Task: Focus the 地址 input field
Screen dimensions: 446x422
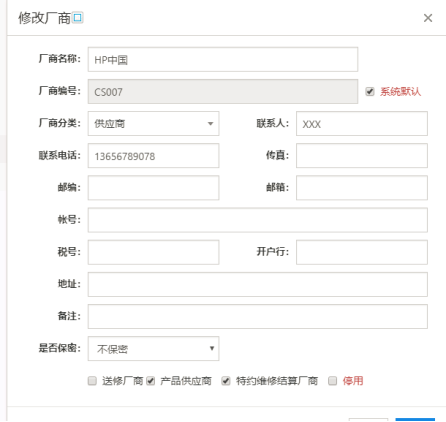Action: 258,284
